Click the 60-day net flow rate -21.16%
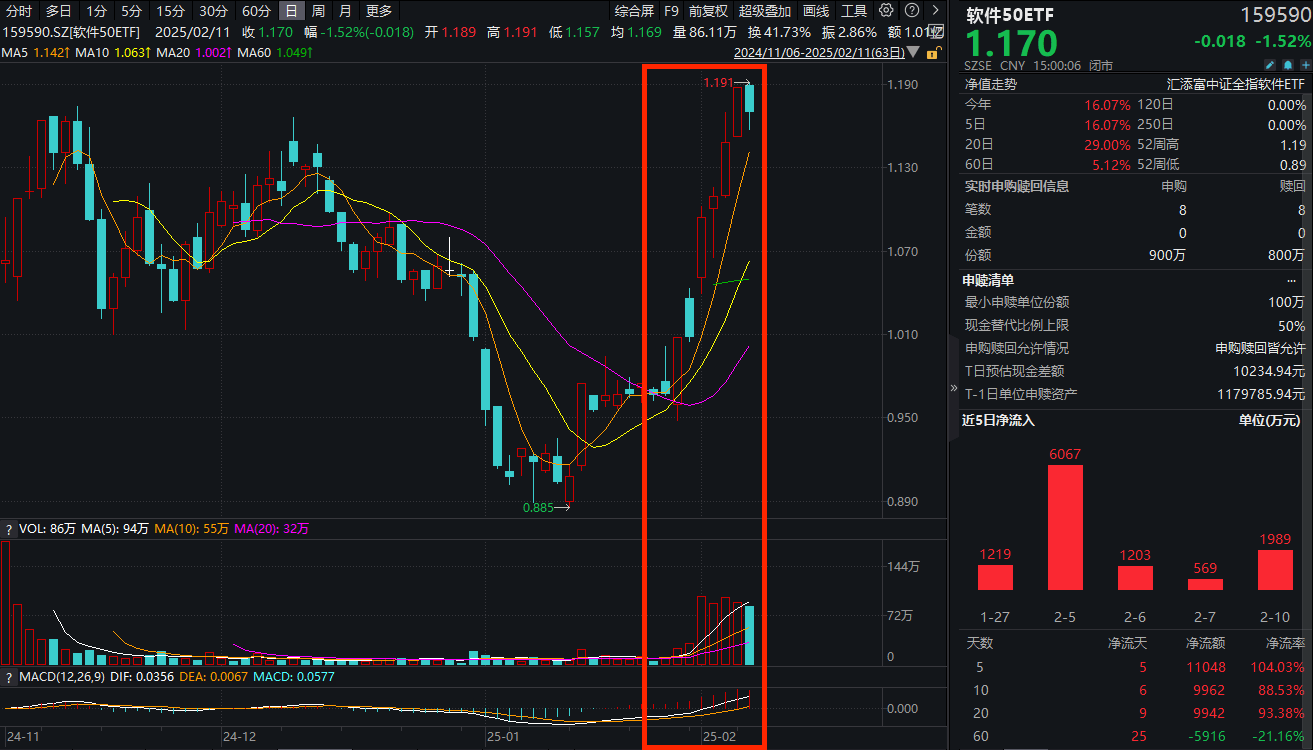This screenshot has width=1313, height=750. point(1280,737)
